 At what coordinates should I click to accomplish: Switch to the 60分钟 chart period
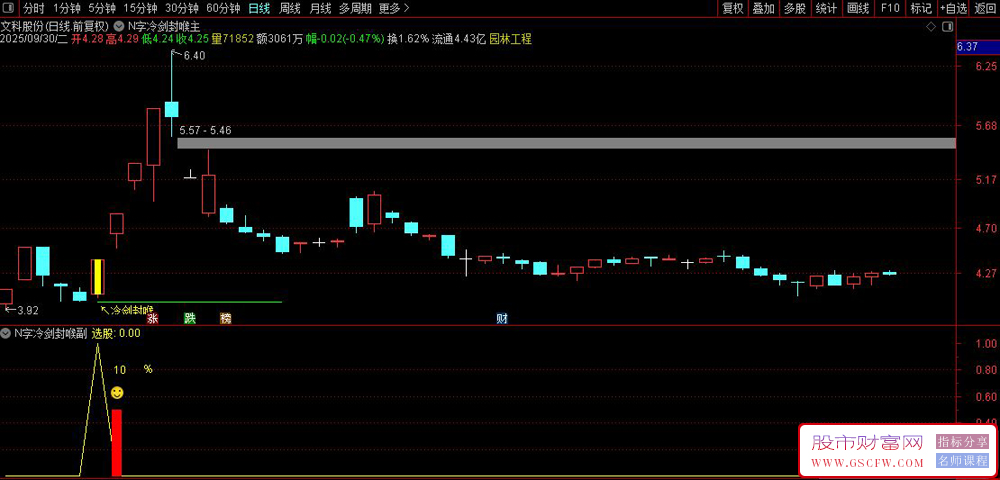(x=223, y=8)
